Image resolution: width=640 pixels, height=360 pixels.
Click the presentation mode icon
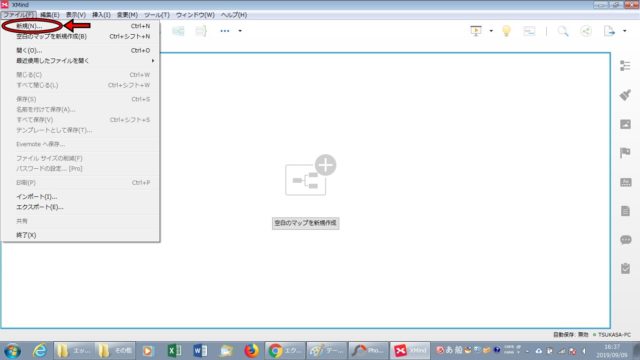point(476,31)
